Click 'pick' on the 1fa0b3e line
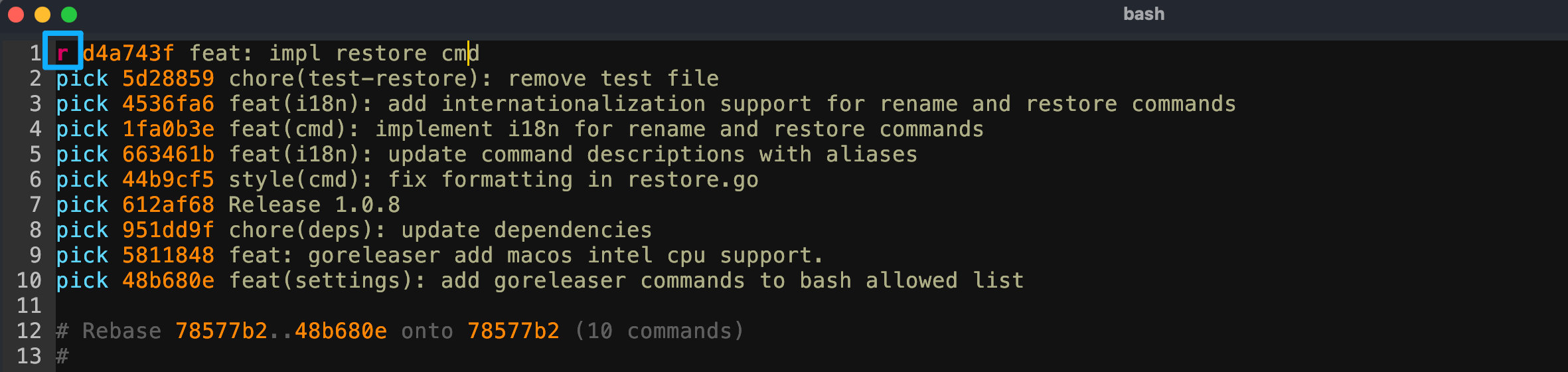Screen dimensions: 1568x372 click(82, 129)
